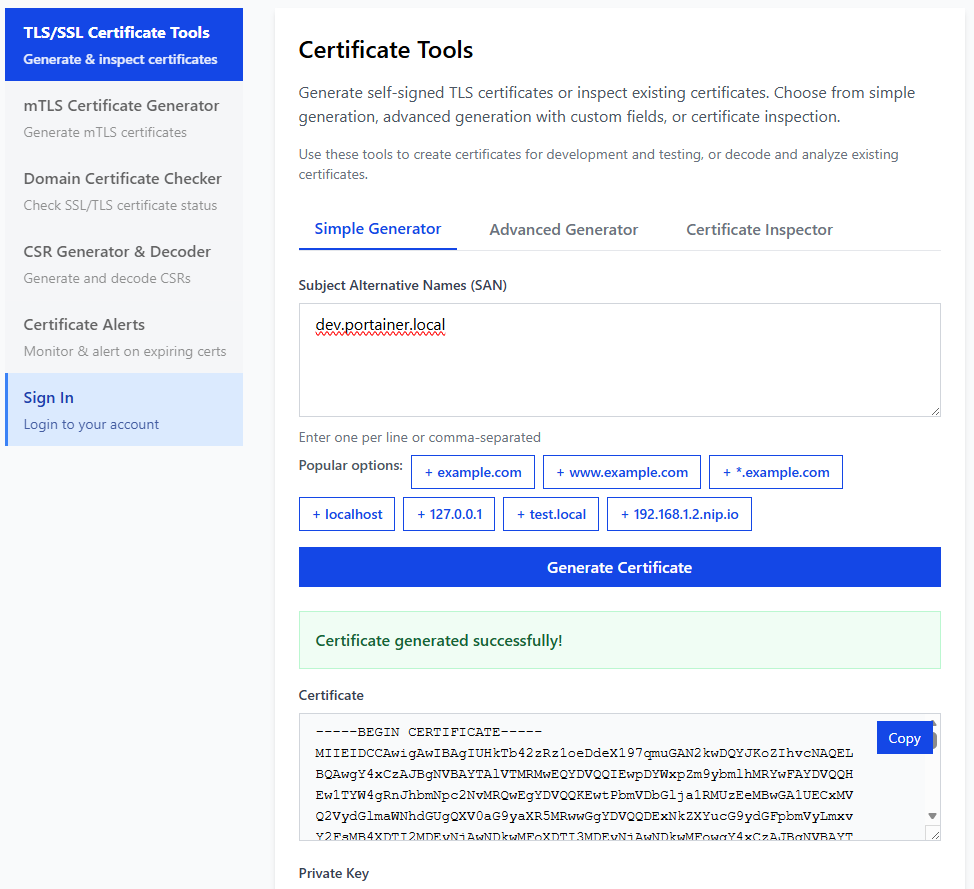Image resolution: width=974 pixels, height=889 pixels.
Task: Add 127.0.0.1 popular option
Action: pyautogui.click(x=449, y=514)
